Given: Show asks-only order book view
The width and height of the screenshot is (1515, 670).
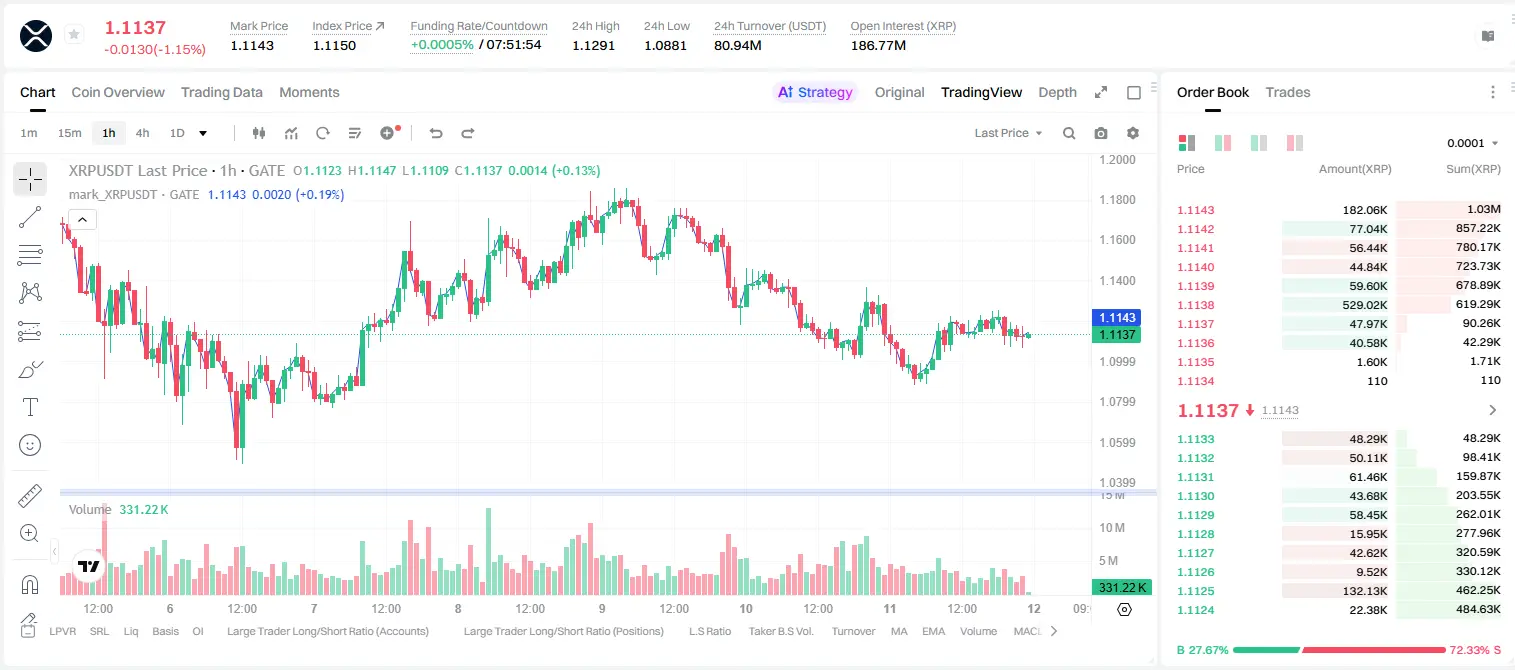Looking at the screenshot, I should coord(1295,143).
